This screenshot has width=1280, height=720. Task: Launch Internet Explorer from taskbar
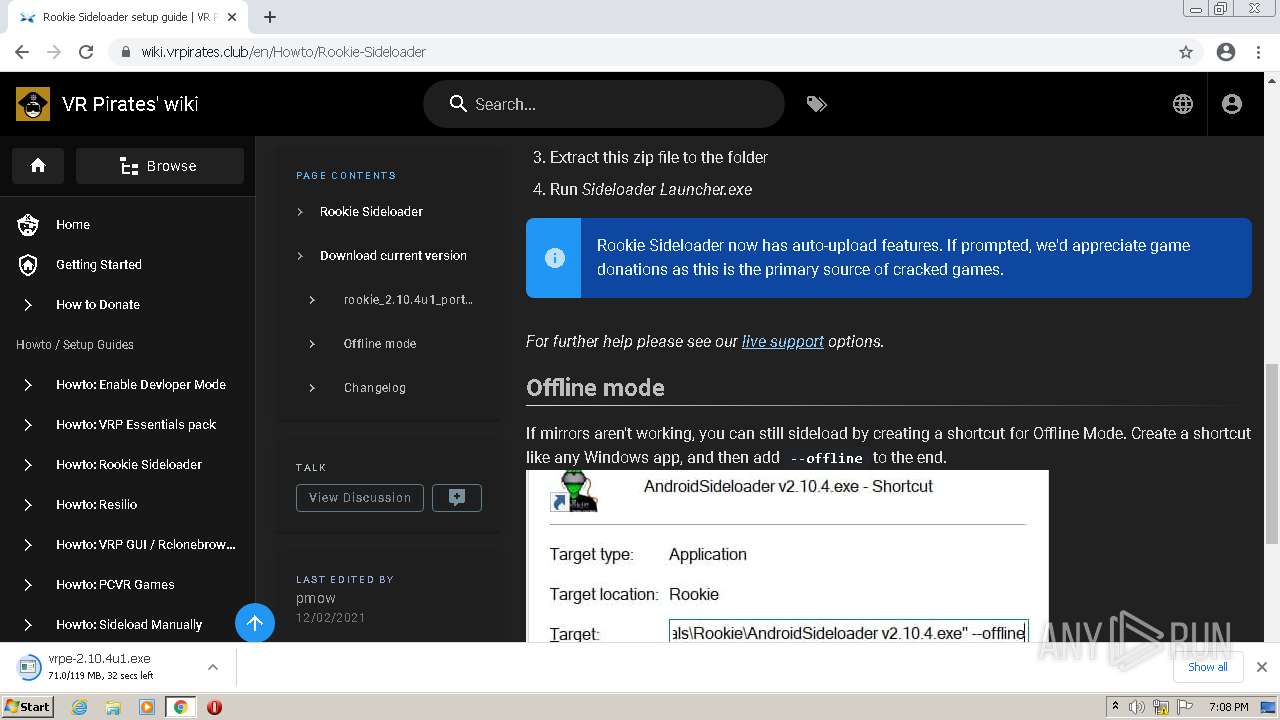[80, 707]
